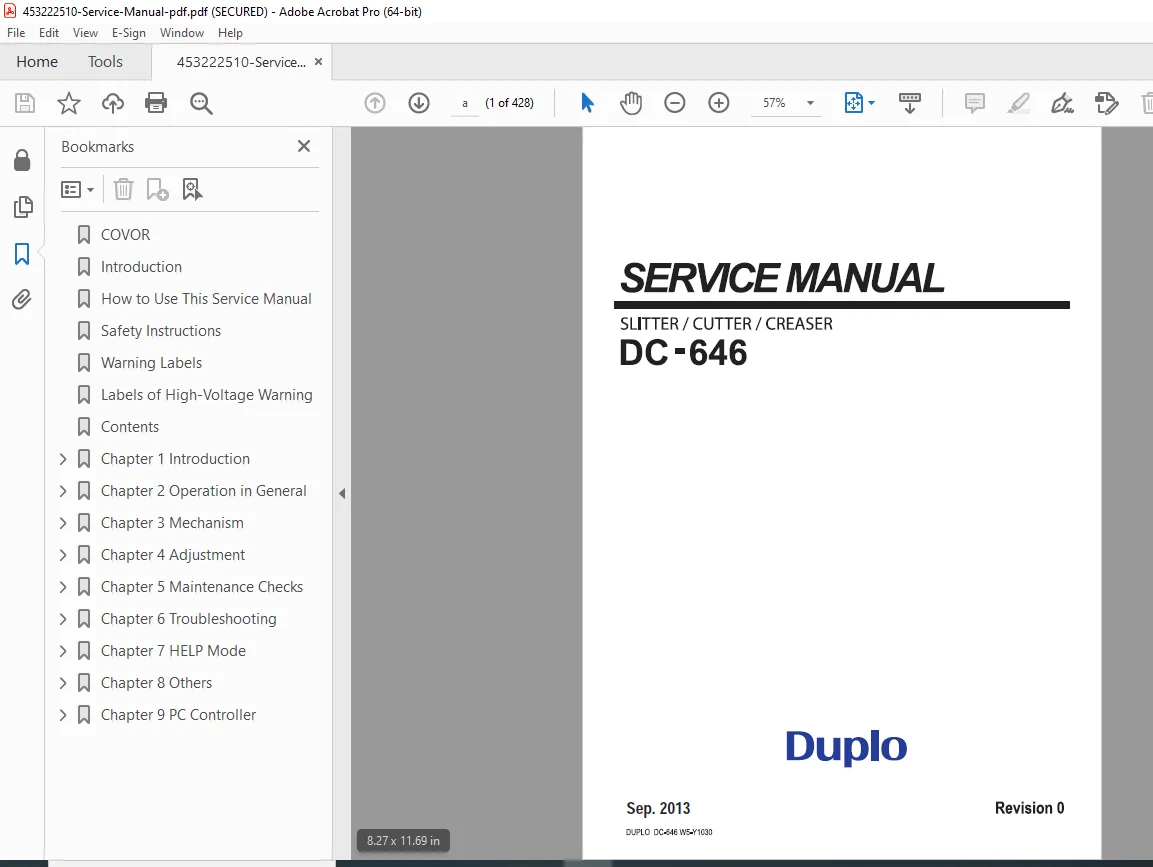Switch to the Home tab
Screen dimensions: 1153x867
tap(37, 62)
